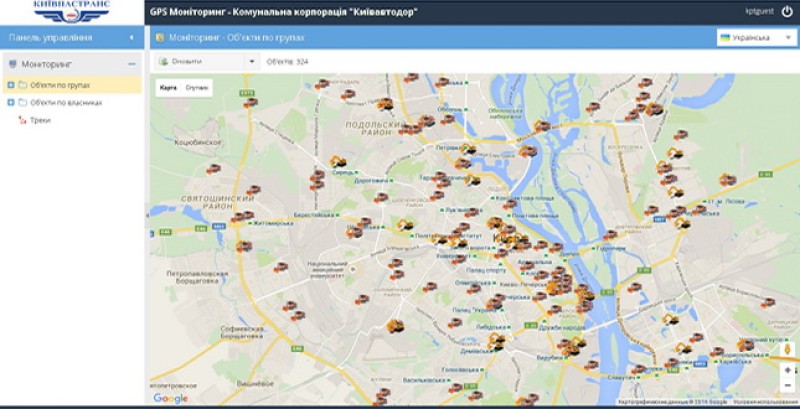The width and height of the screenshot is (800, 409).
Task: Open the Треки tree item
Action: click(40, 120)
